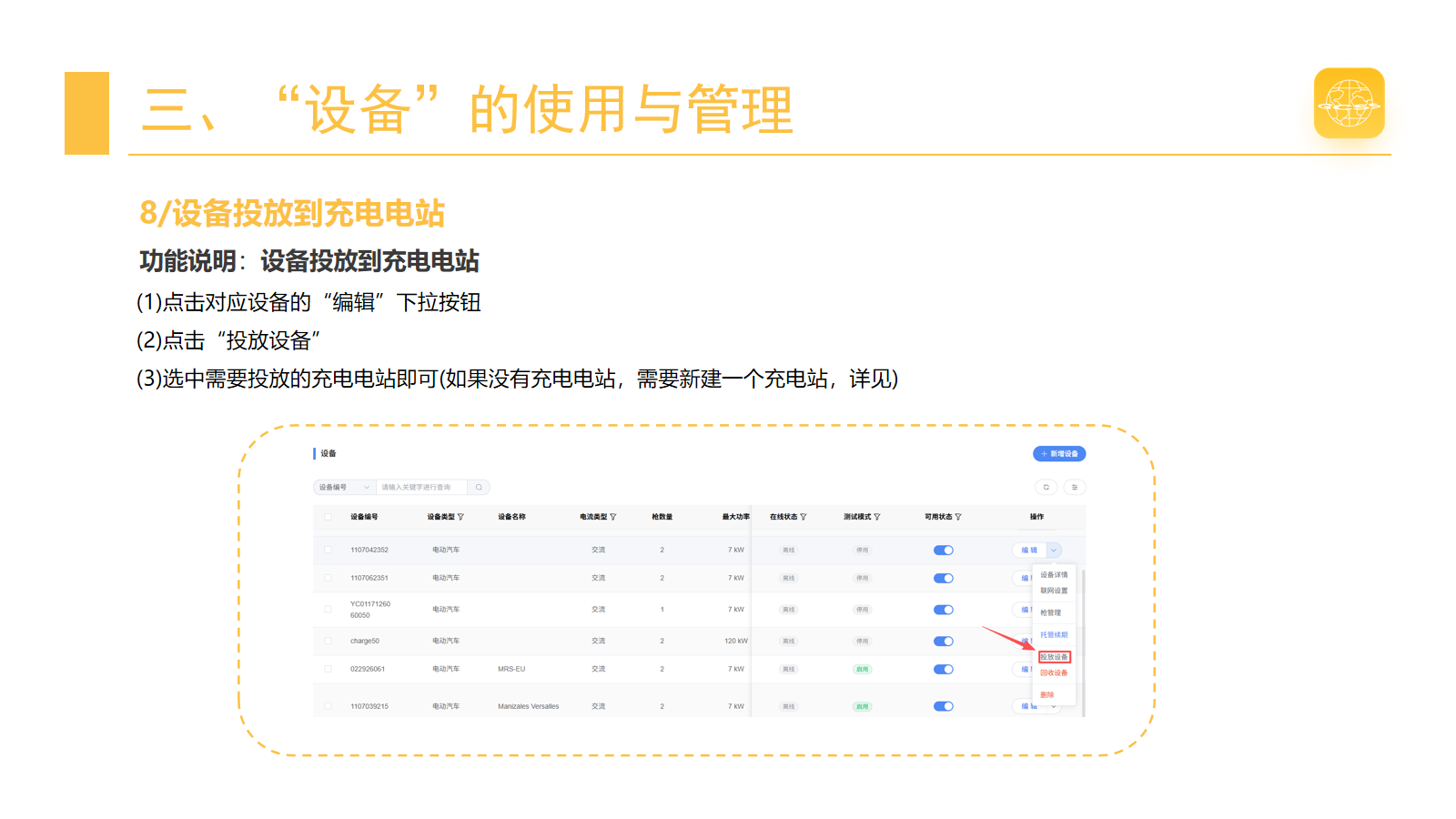This screenshot has width=1456, height=819.
Task: Check the box for charge50 row
Action: tap(328, 641)
